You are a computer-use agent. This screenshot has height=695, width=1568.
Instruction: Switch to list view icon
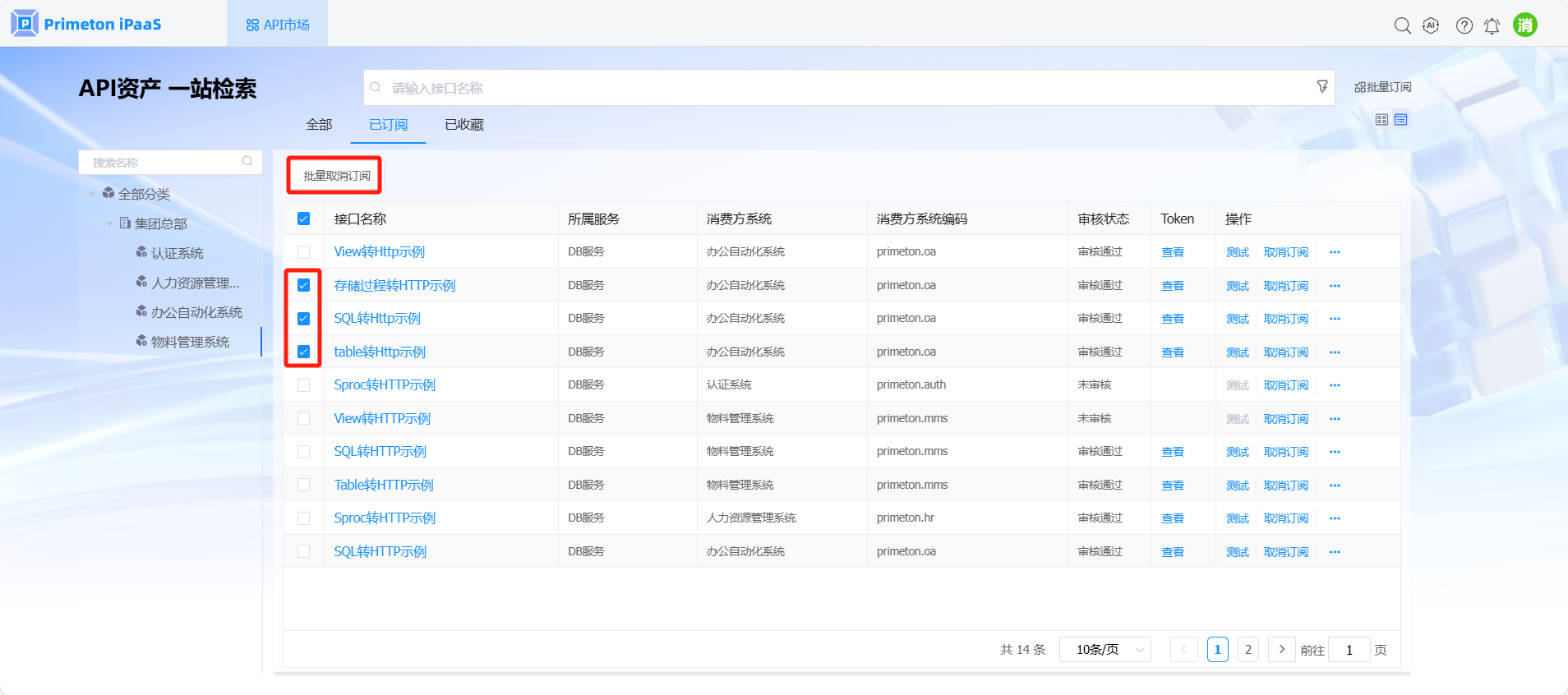tap(1401, 120)
